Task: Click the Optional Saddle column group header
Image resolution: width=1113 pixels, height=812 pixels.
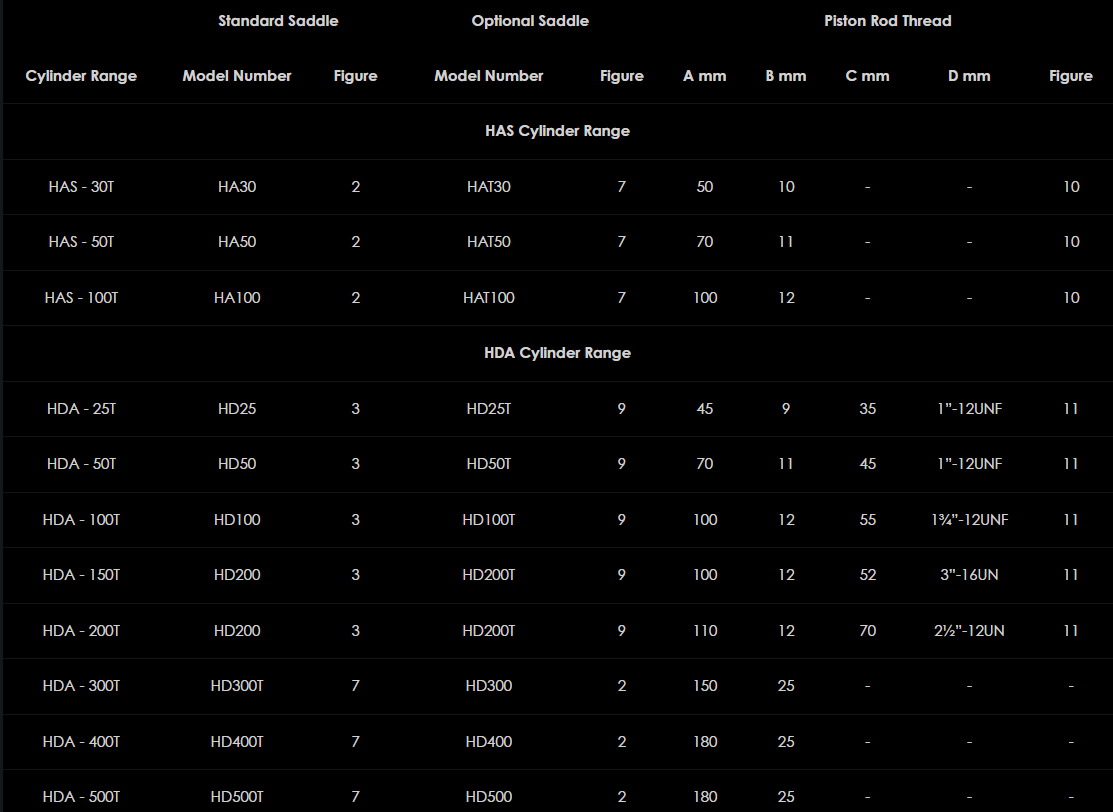Action: [x=530, y=21]
